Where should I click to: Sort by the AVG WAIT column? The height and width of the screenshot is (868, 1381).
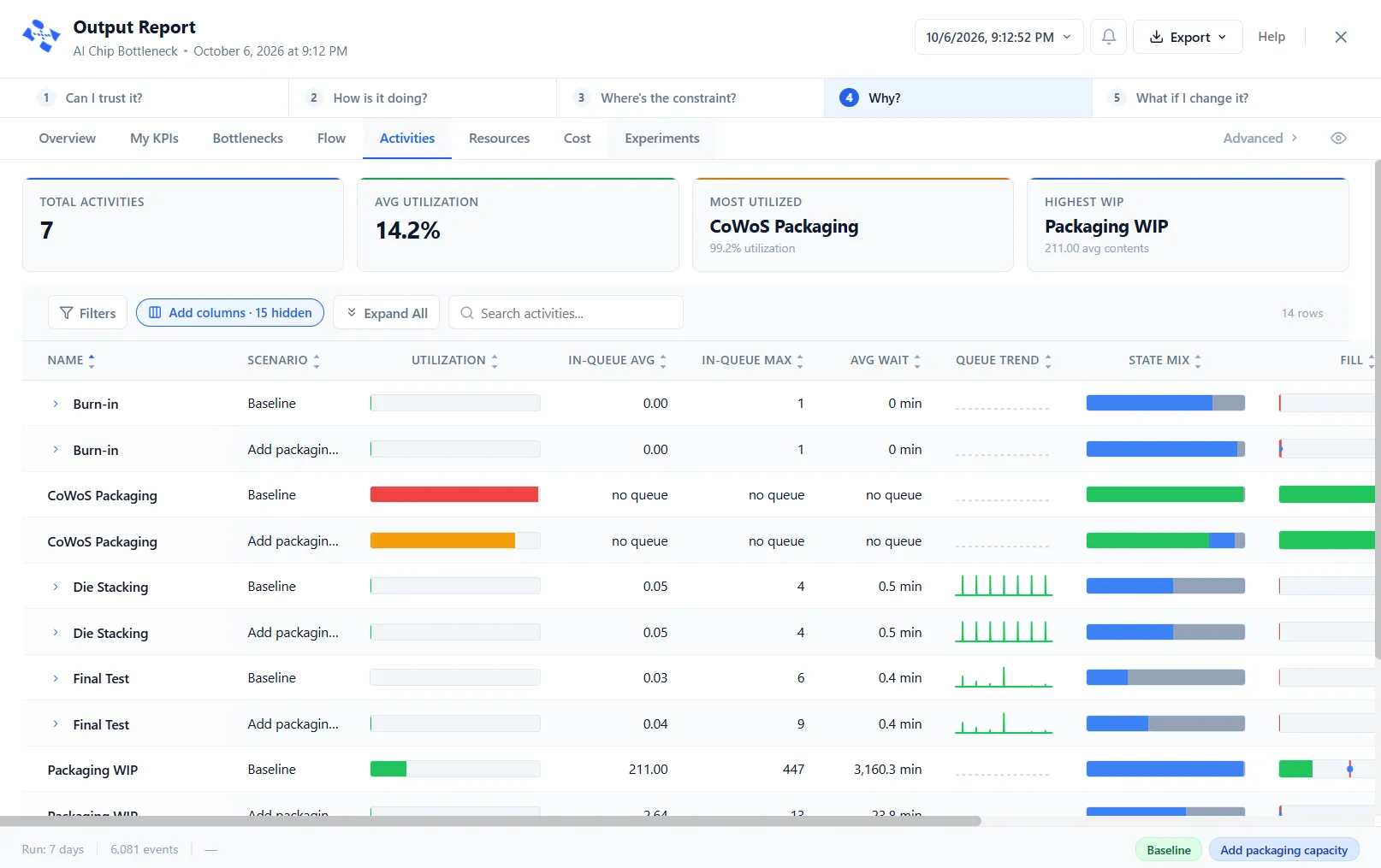pos(886,360)
